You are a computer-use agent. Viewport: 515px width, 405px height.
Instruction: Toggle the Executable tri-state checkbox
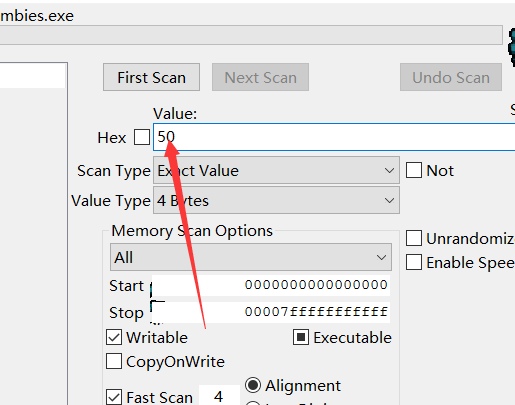[301, 337]
